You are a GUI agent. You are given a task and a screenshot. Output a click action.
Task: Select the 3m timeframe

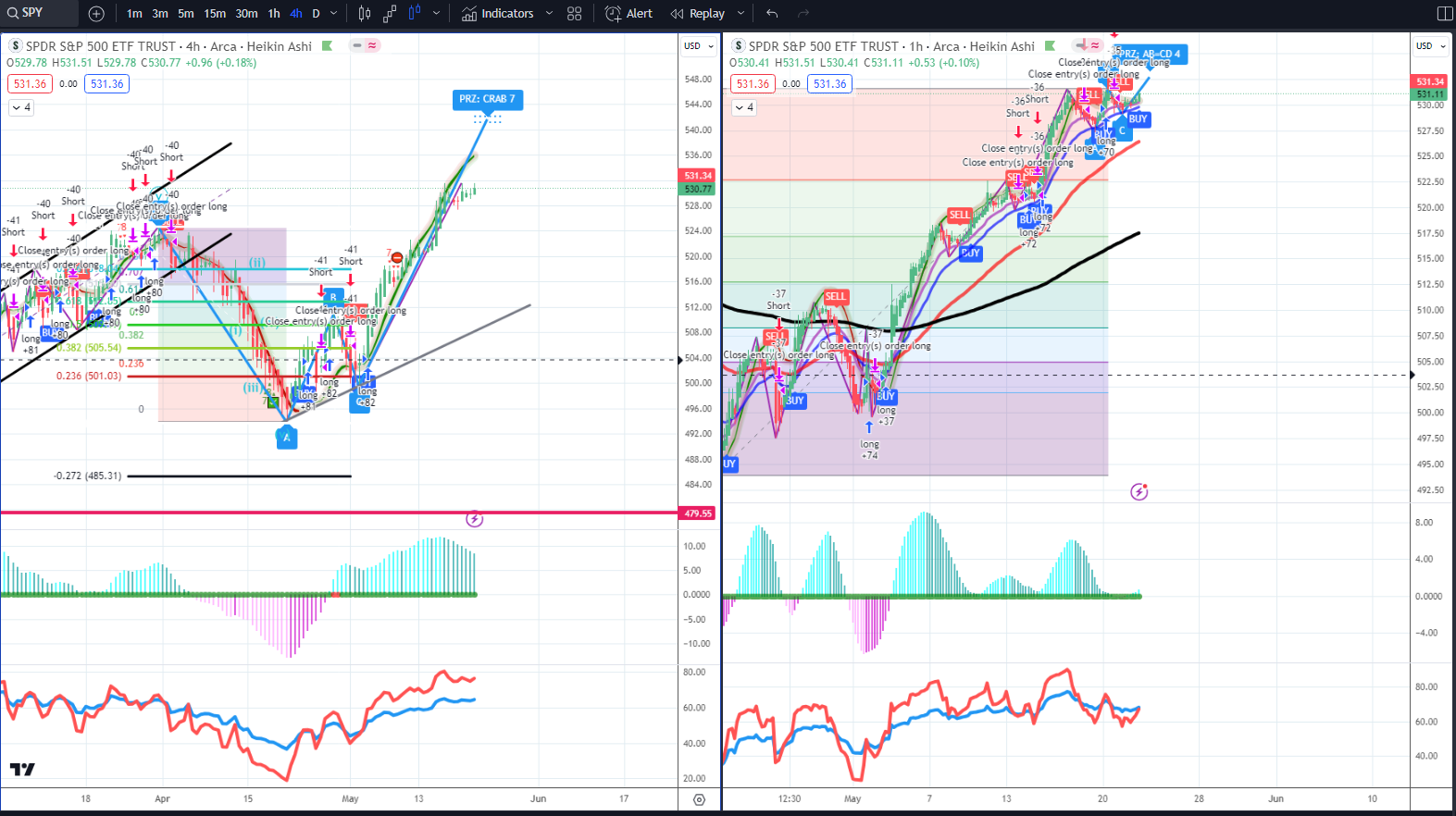[x=160, y=14]
